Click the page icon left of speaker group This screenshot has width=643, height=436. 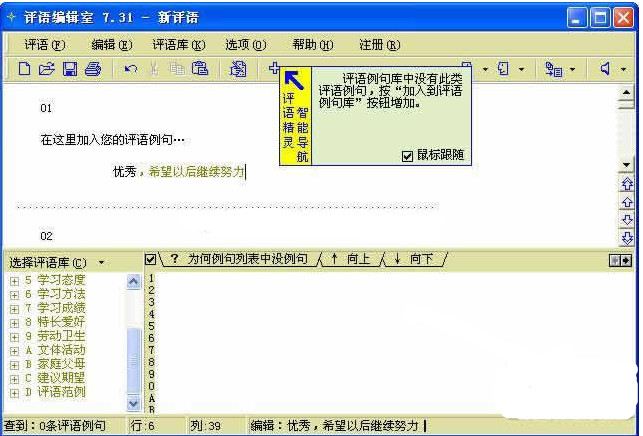coord(503,68)
